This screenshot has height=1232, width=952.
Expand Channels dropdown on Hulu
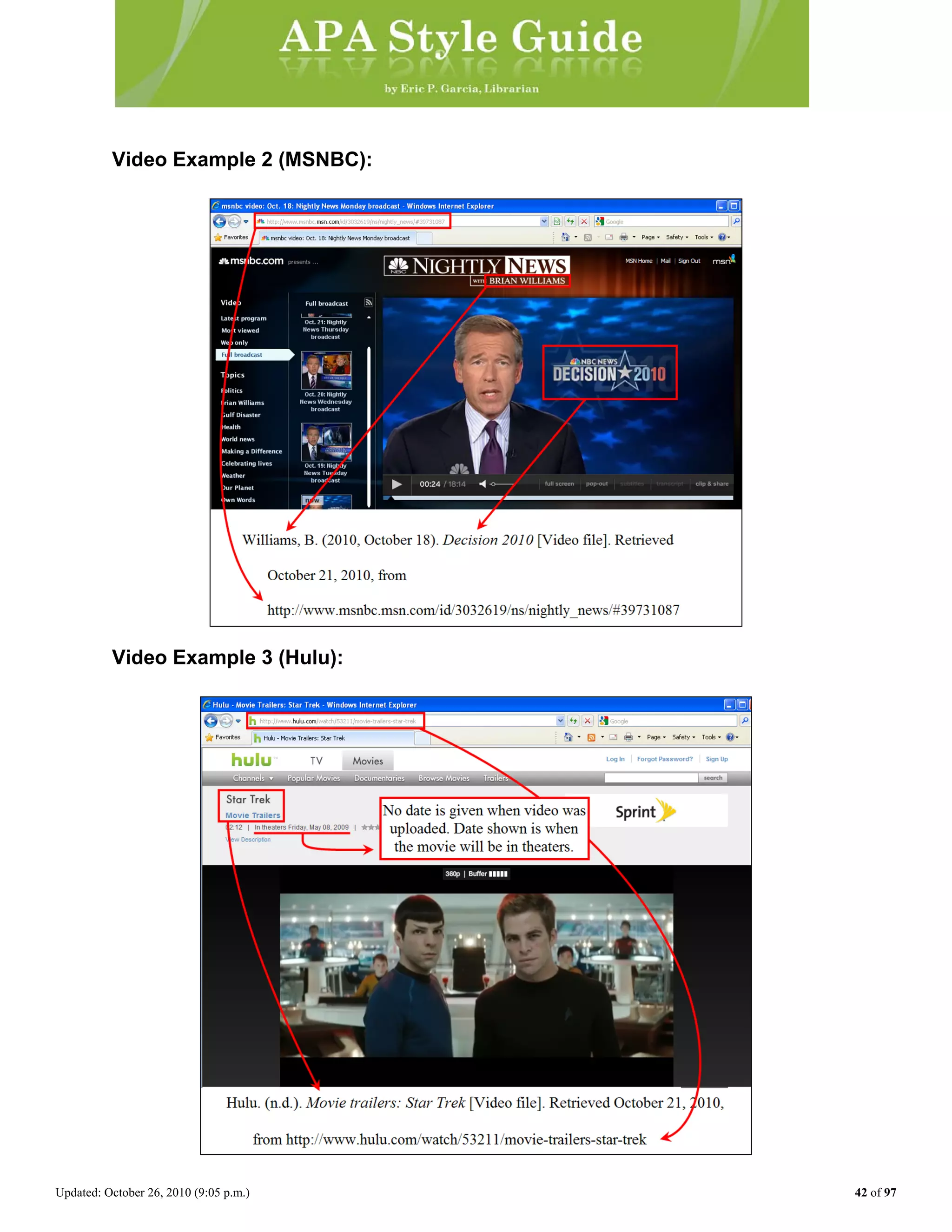pyautogui.click(x=253, y=778)
